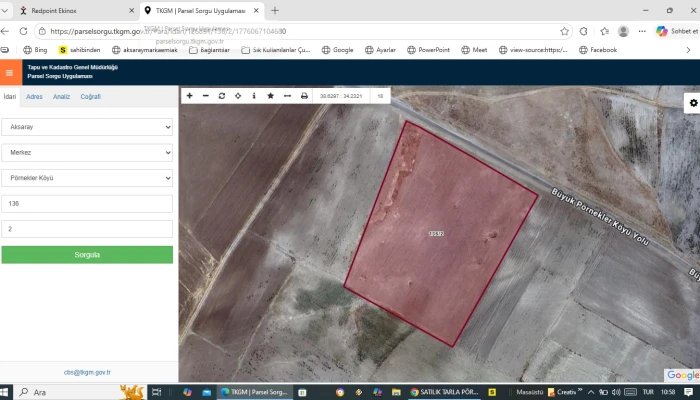Switch to the Analiz tab
The image size is (700, 400).
(x=61, y=97)
